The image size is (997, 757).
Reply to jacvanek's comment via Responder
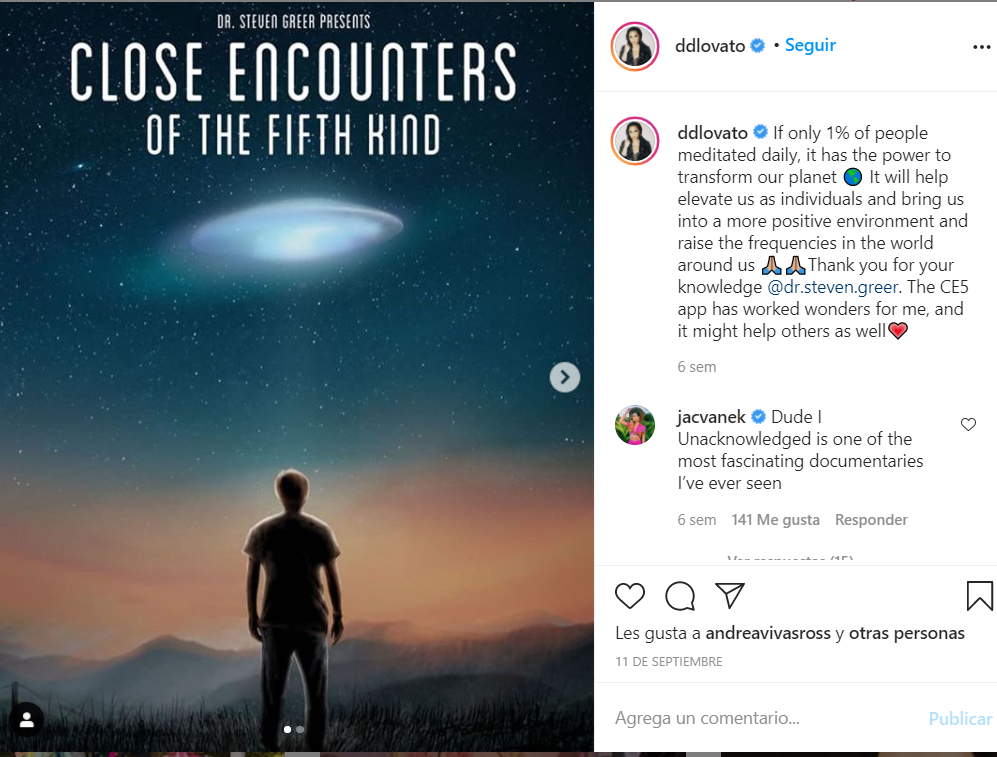(870, 519)
